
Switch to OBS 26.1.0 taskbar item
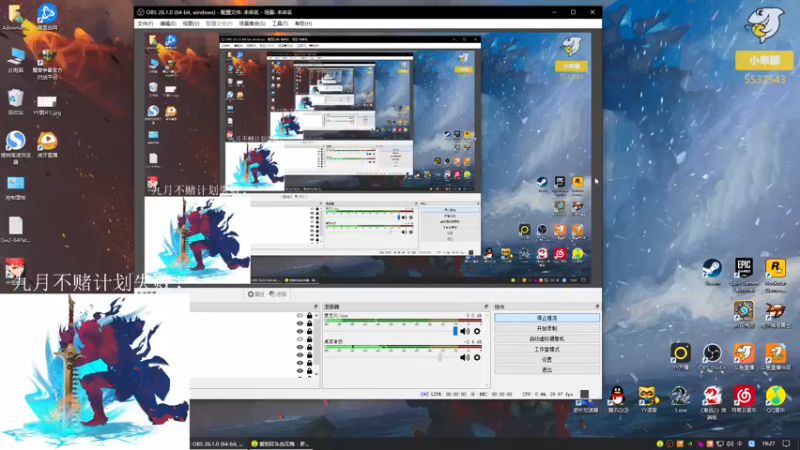(218, 444)
